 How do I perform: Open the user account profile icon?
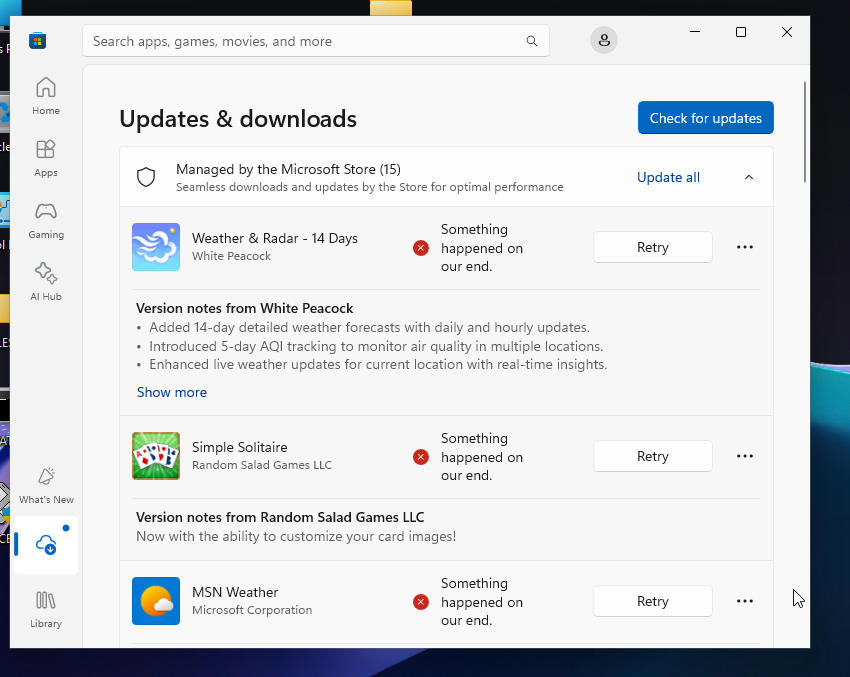coord(604,40)
